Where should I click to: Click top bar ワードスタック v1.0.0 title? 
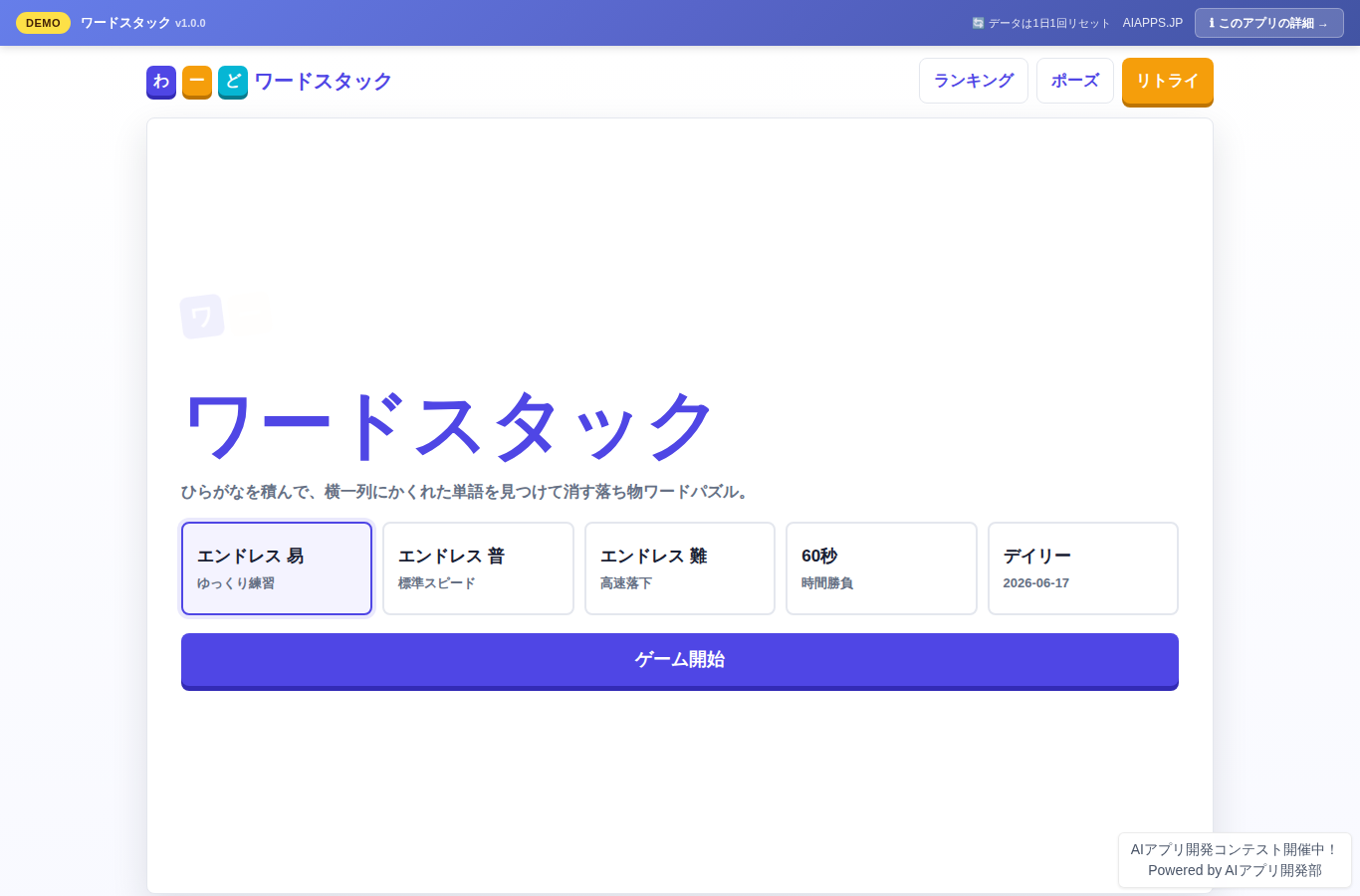coord(143,23)
